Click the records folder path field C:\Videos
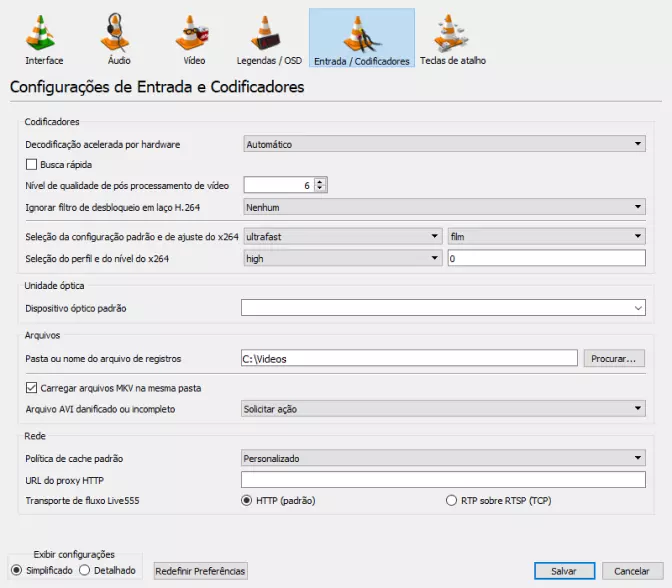 (x=409, y=358)
